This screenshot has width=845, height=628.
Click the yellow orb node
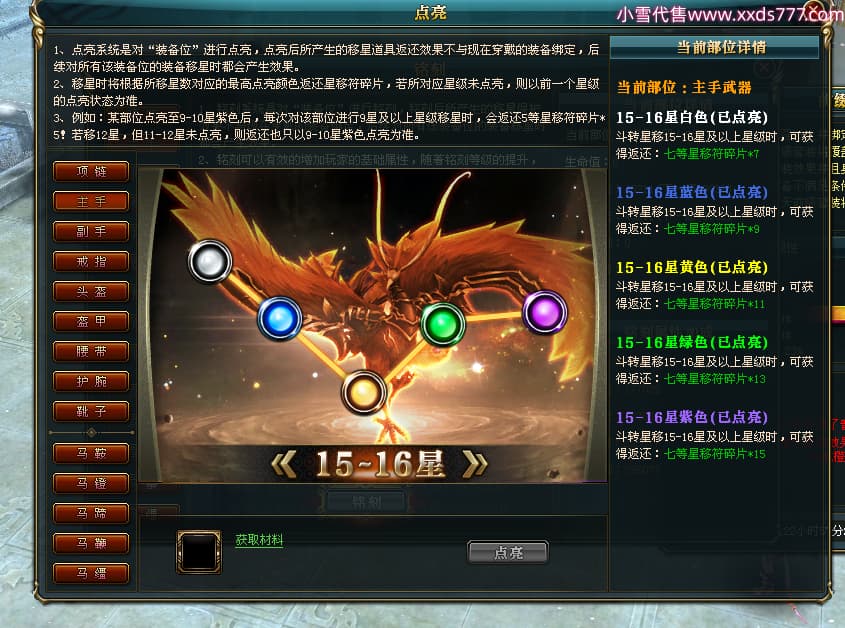[x=364, y=392]
